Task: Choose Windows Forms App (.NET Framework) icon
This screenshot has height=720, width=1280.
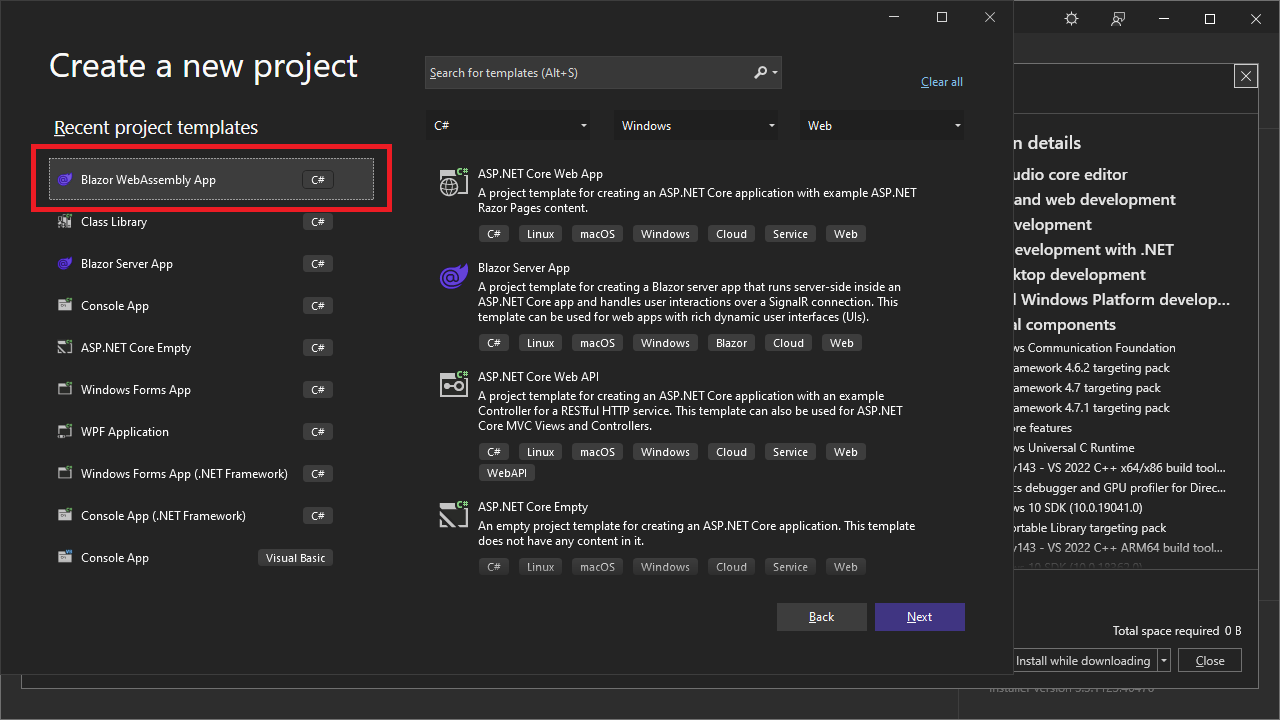Action: click(x=65, y=474)
